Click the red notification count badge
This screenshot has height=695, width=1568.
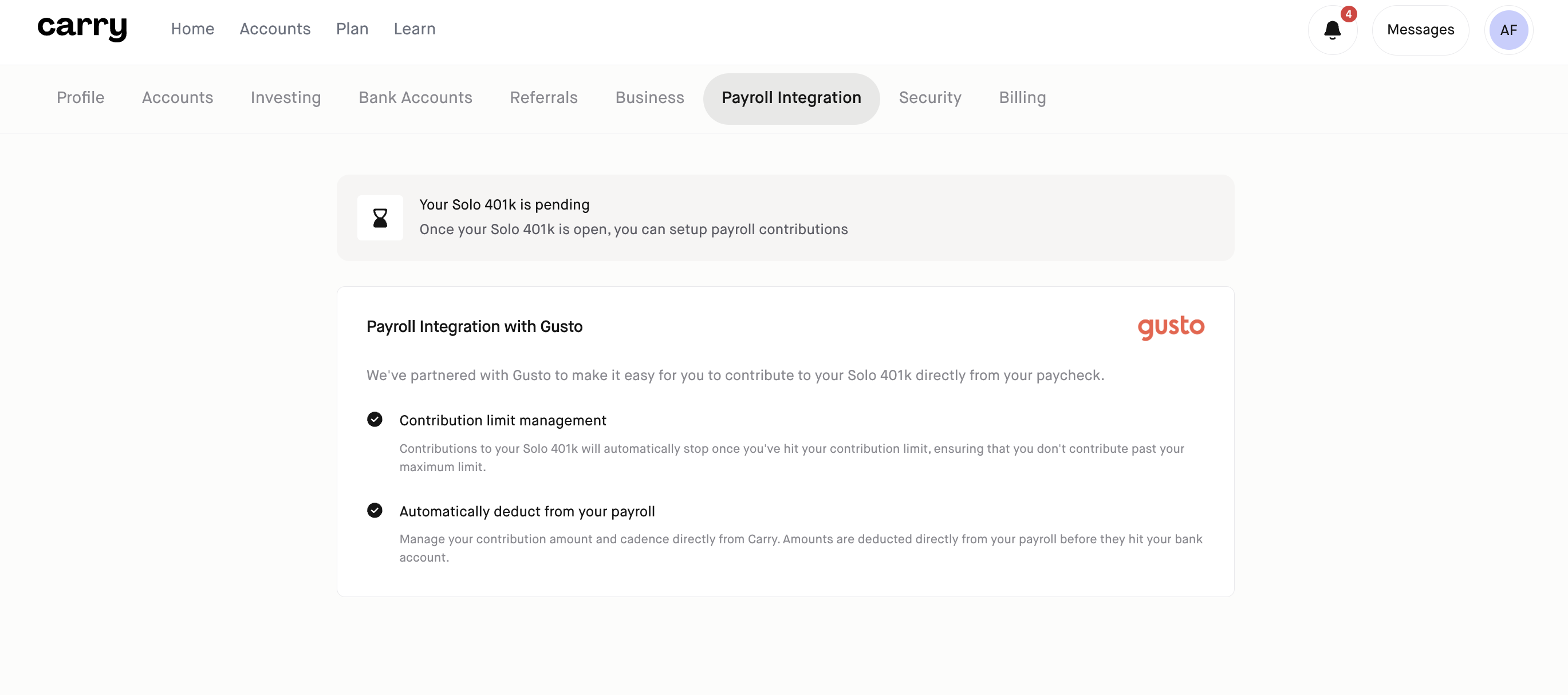tap(1348, 14)
